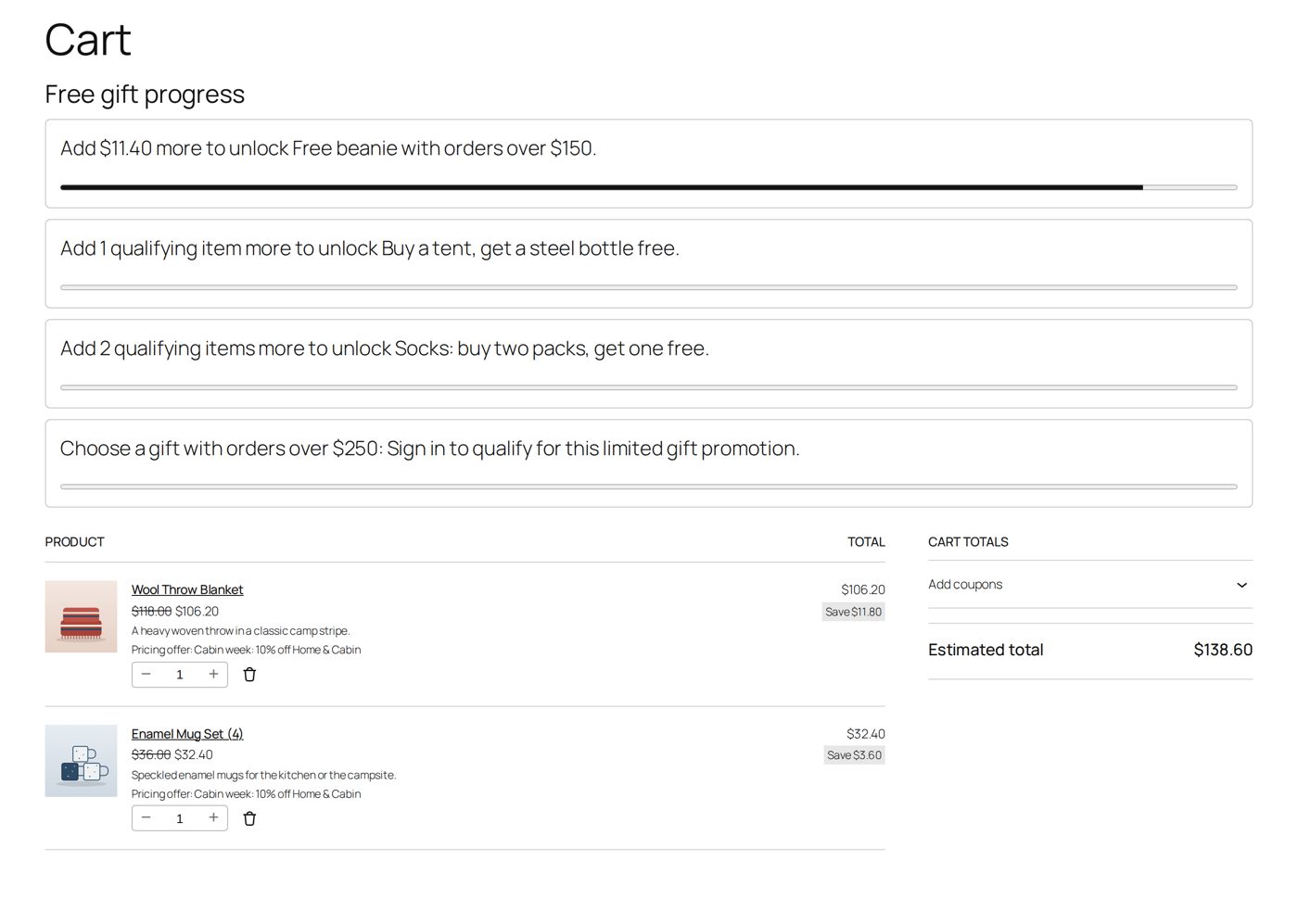Click the 'Save $11.80' badge
This screenshot has width=1298, height=924.
tap(853, 612)
